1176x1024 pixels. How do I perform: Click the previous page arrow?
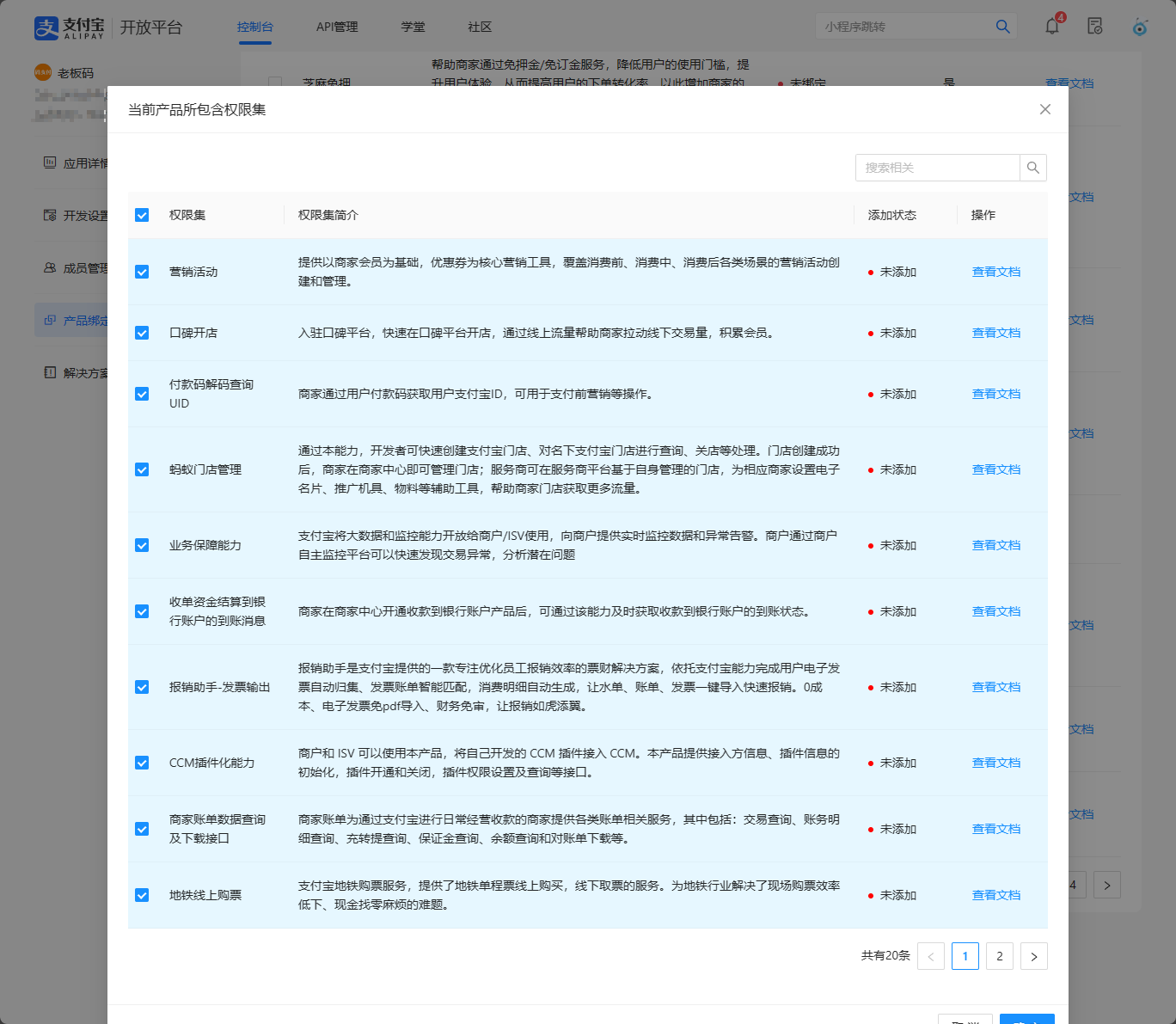pyautogui.click(x=931, y=956)
